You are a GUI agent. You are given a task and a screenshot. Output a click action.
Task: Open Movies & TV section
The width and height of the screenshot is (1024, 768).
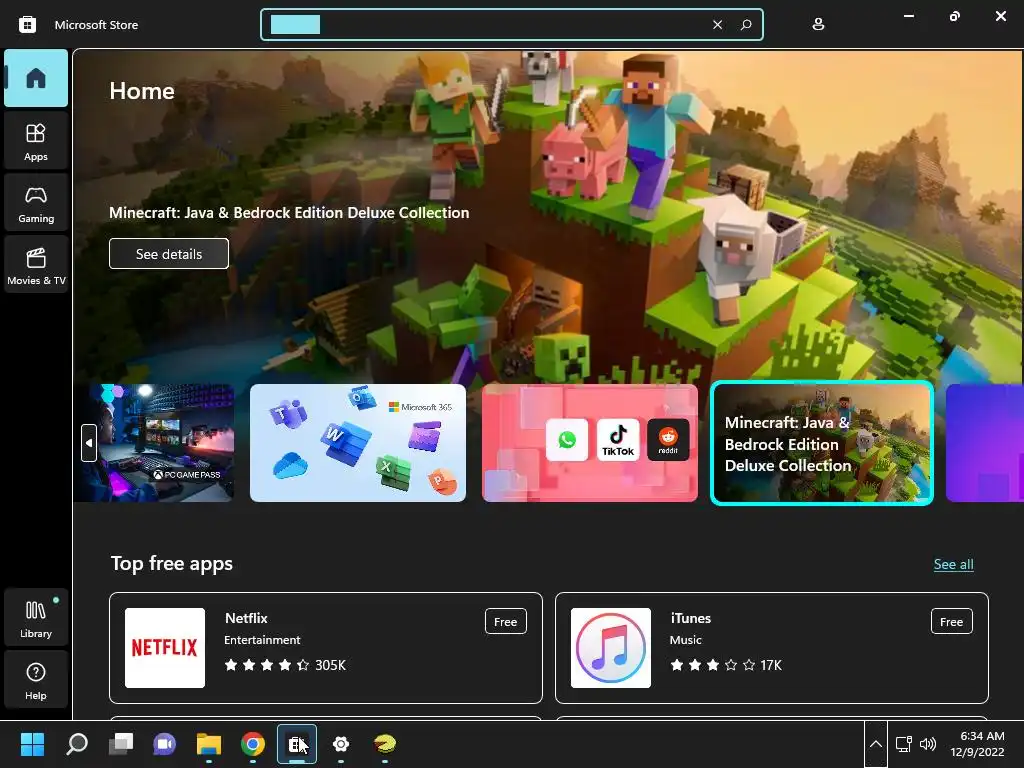click(36, 265)
